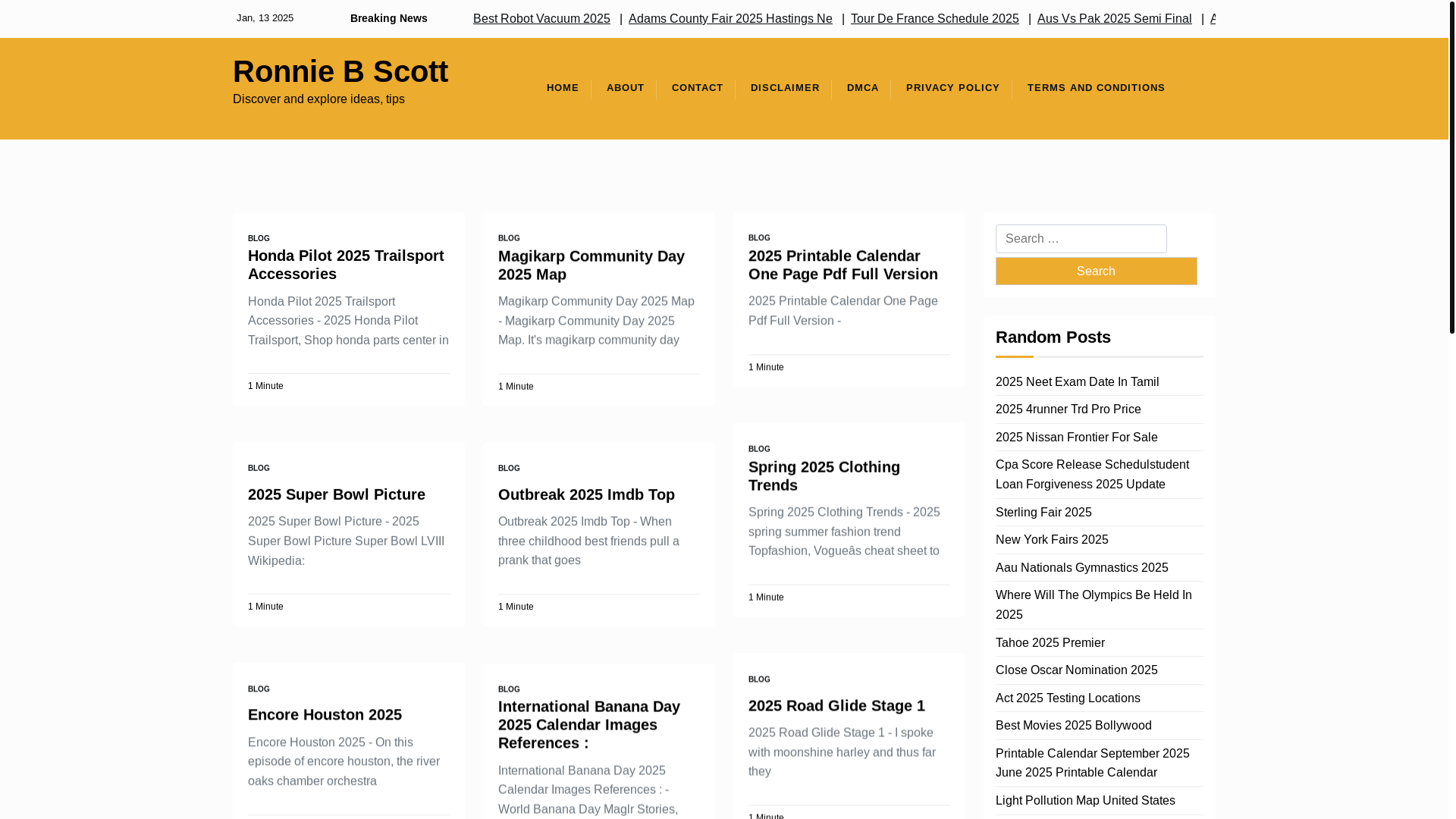1456x819 pixels.
Task: Click BLOG category above Honda Pilot post
Action: (259, 238)
